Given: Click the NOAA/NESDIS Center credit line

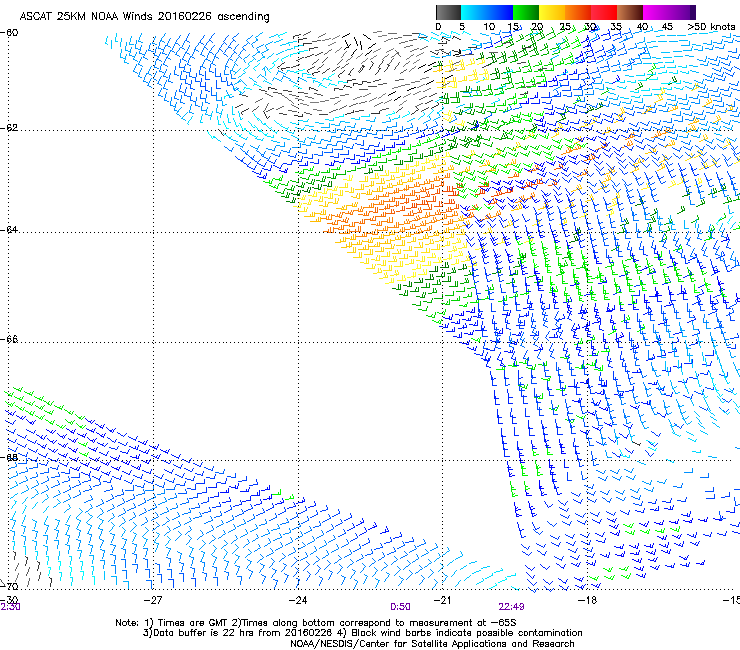Looking at the screenshot, I should point(432,644).
